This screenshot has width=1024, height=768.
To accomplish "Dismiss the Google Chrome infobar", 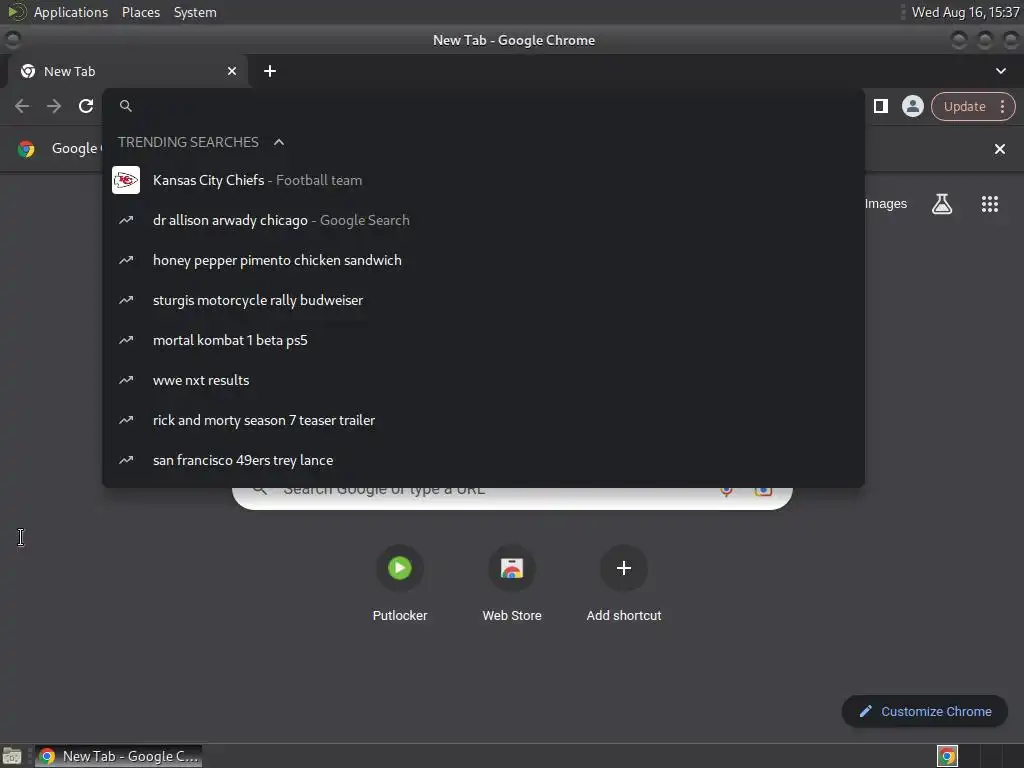I will point(999,149).
